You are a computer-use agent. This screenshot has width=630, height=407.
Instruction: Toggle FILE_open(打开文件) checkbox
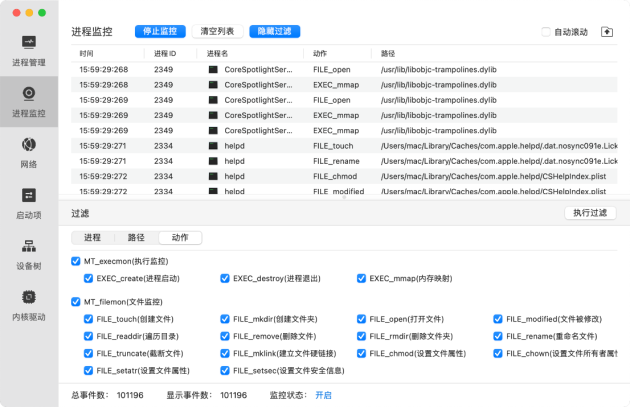(361, 319)
